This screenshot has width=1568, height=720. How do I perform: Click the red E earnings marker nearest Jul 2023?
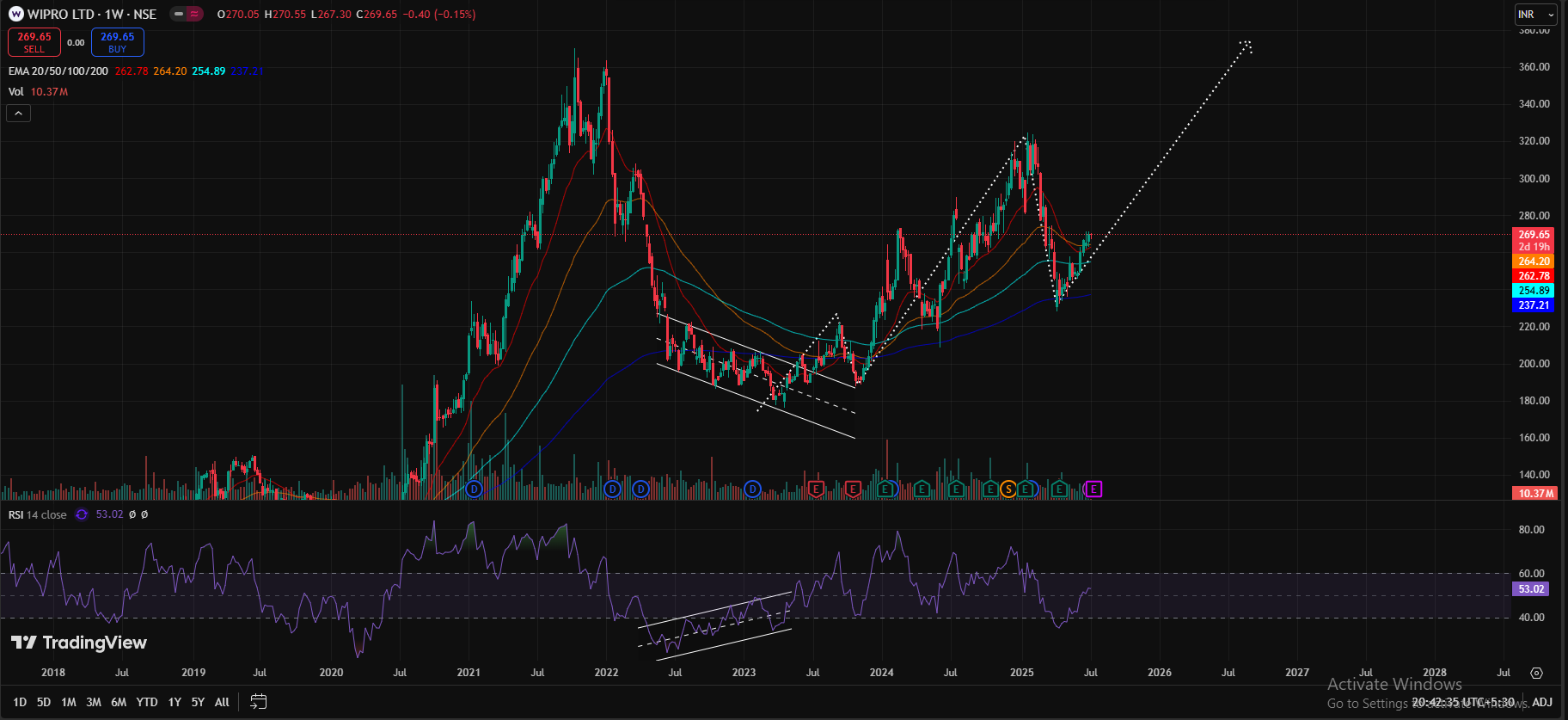pyautogui.click(x=816, y=489)
